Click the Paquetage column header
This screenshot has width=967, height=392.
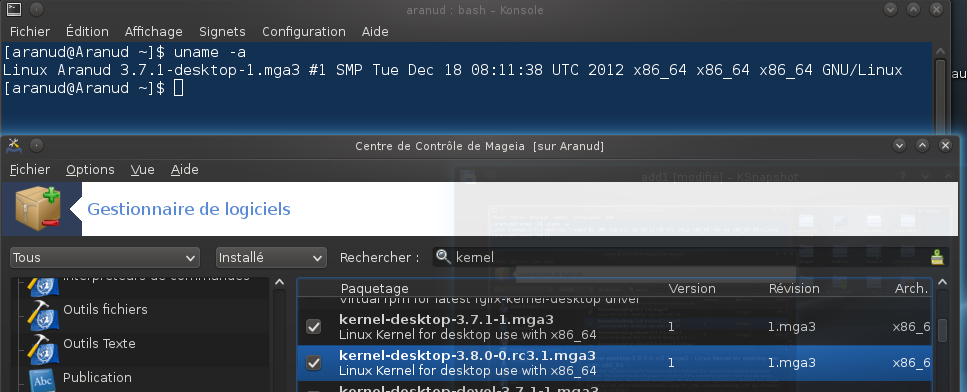point(374,288)
